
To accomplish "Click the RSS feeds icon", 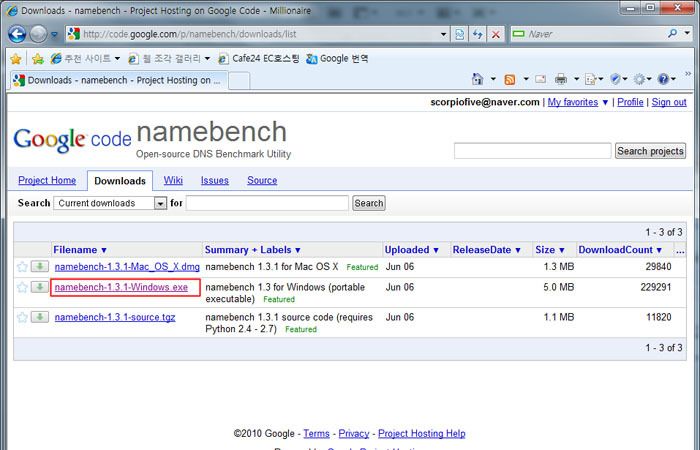I will click(510, 79).
